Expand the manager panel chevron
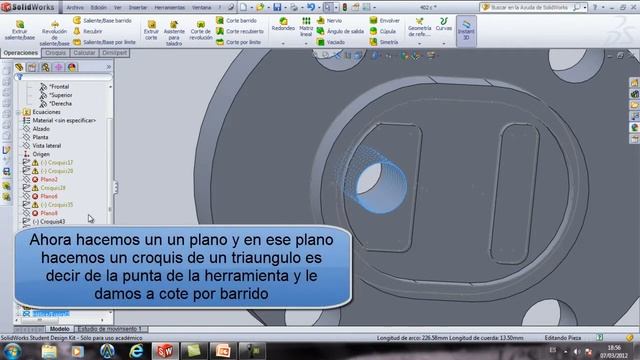640x360 pixels. click(x=109, y=67)
